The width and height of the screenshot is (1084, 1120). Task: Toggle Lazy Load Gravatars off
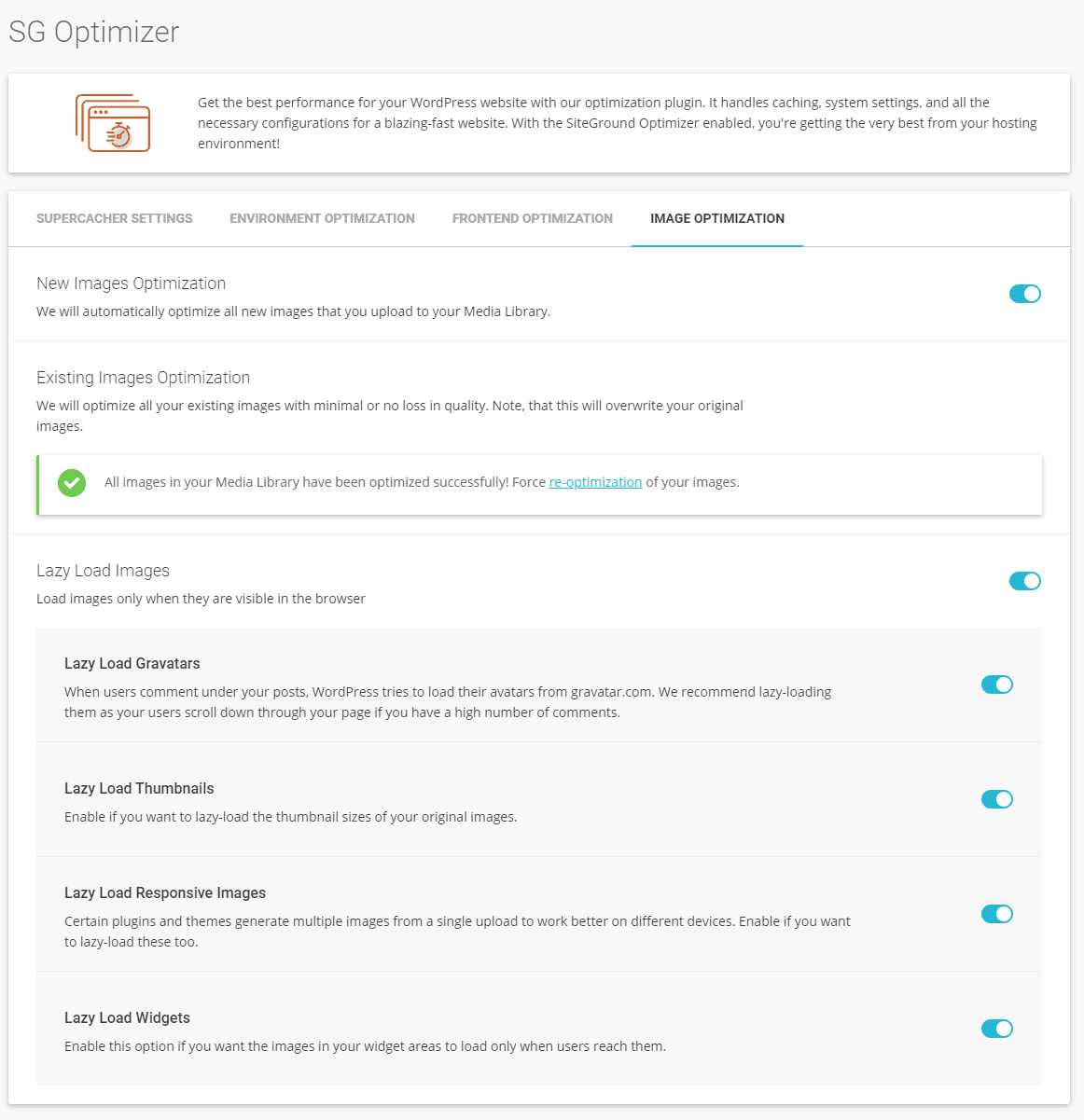tap(997, 684)
